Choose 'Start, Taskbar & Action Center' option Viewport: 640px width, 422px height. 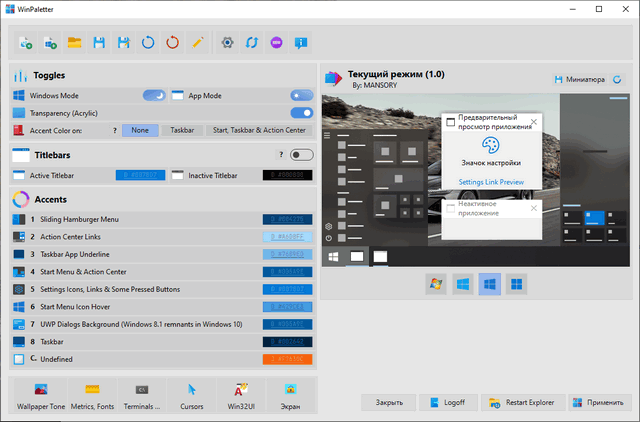pyautogui.click(x=260, y=130)
